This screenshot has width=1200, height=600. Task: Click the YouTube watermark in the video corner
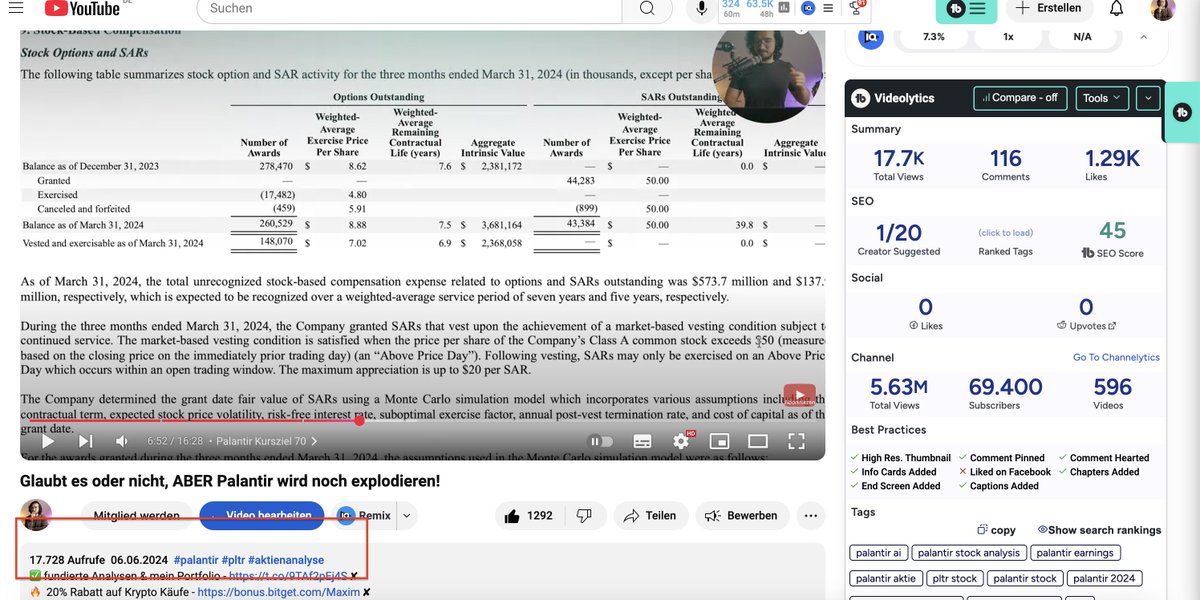coord(799,396)
